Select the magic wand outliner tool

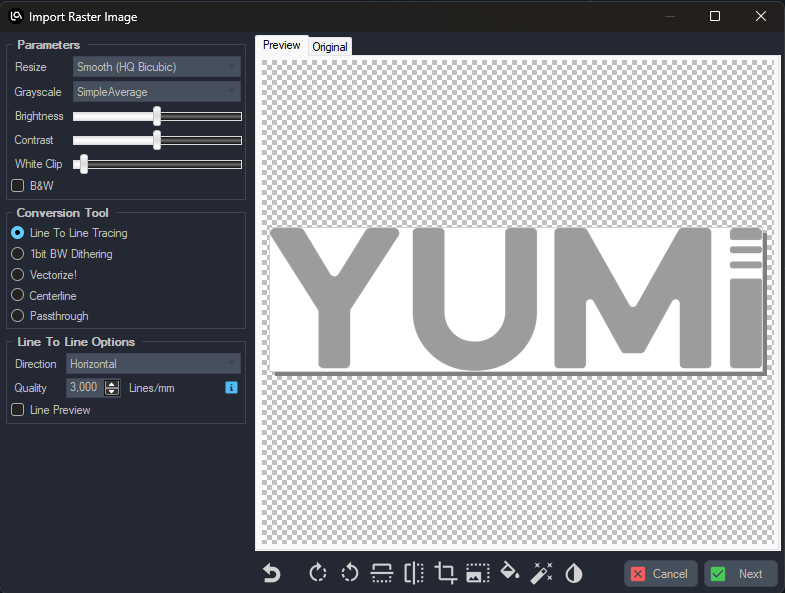pyautogui.click(x=542, y=573)
